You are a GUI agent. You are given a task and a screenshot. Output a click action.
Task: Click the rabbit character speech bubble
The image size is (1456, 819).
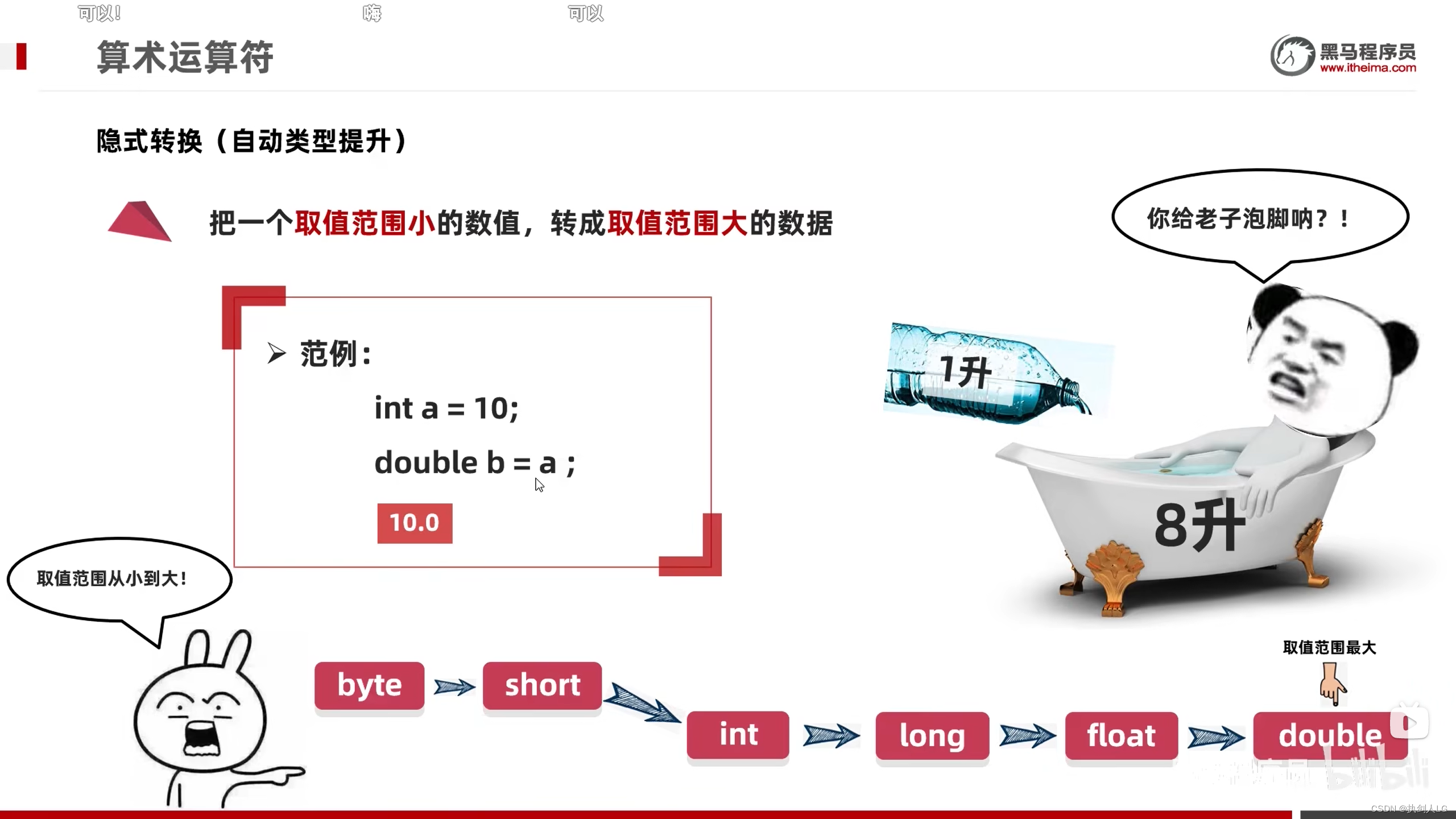112,578
